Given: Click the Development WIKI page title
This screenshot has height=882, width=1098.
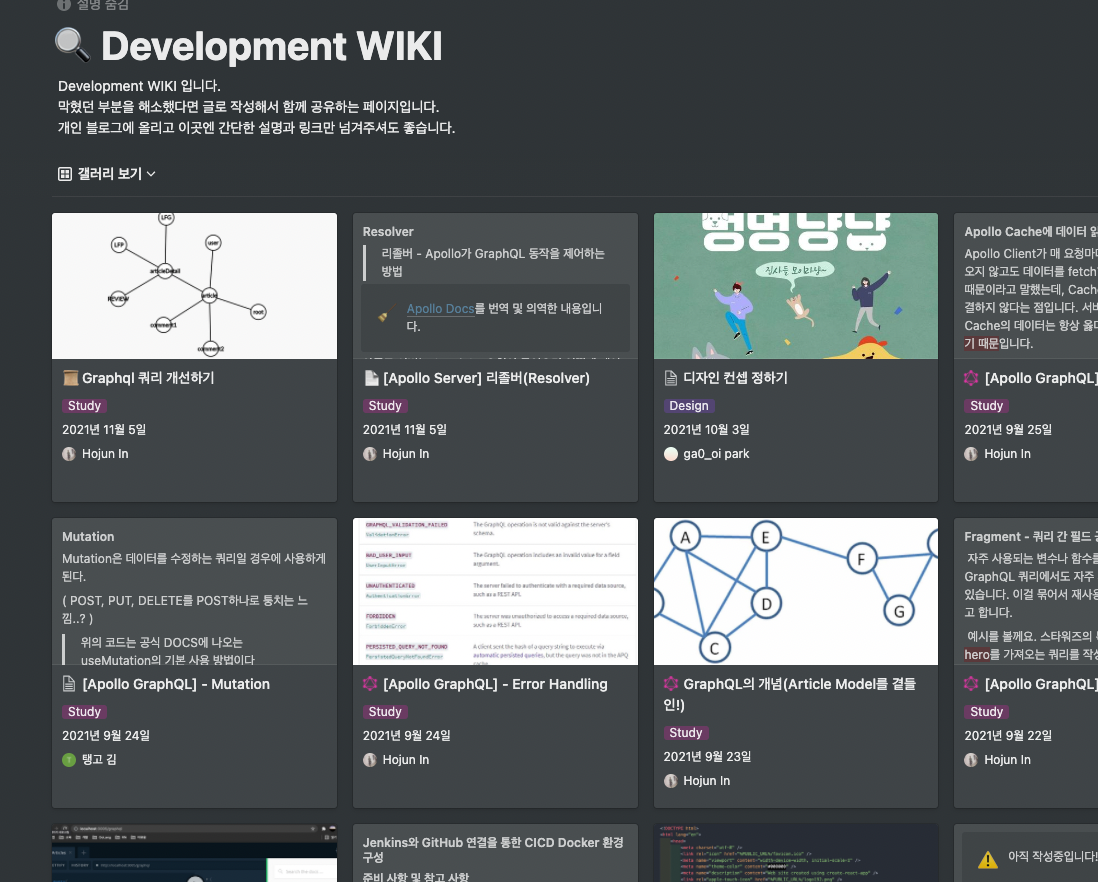Looking at the screenshot, I should pyautogui.click(x=271, y=46).
